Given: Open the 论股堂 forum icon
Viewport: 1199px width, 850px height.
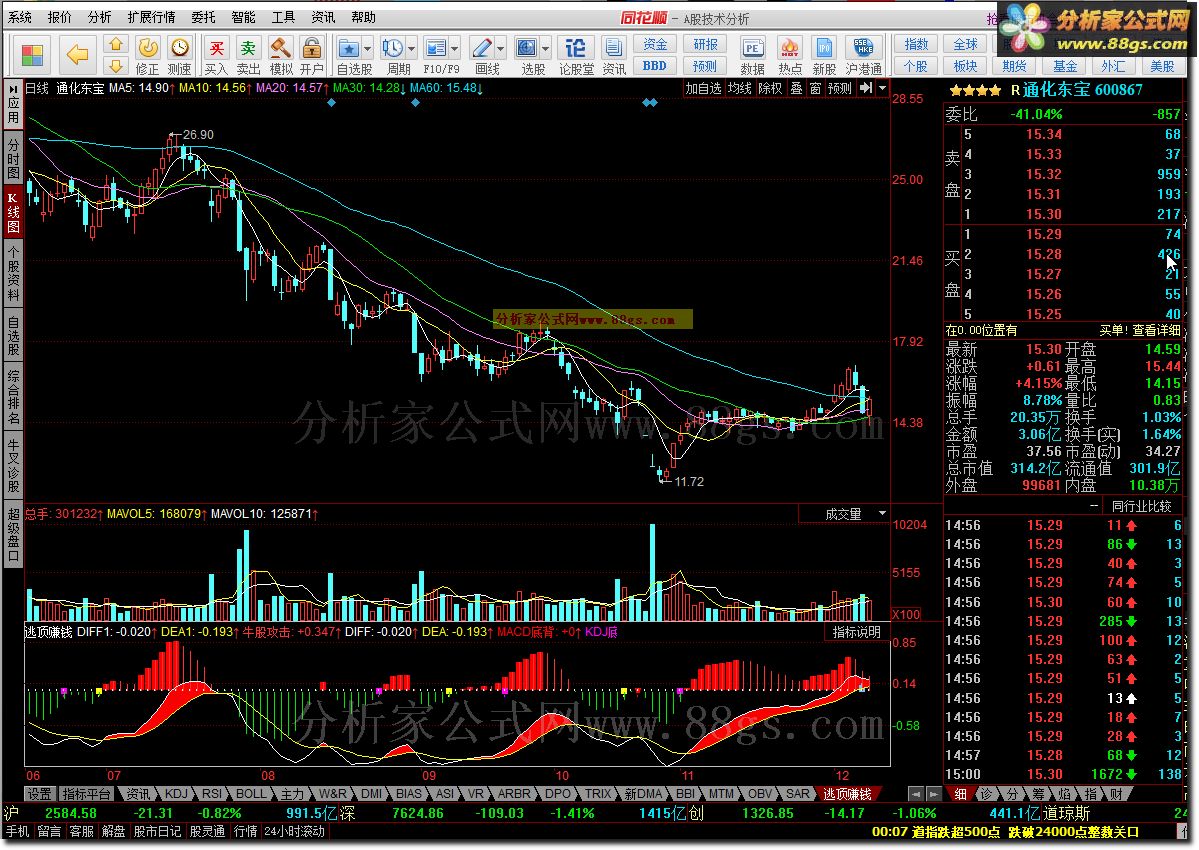Looking at the screenshot, I should pyautogui.click(x=576, y=55).
